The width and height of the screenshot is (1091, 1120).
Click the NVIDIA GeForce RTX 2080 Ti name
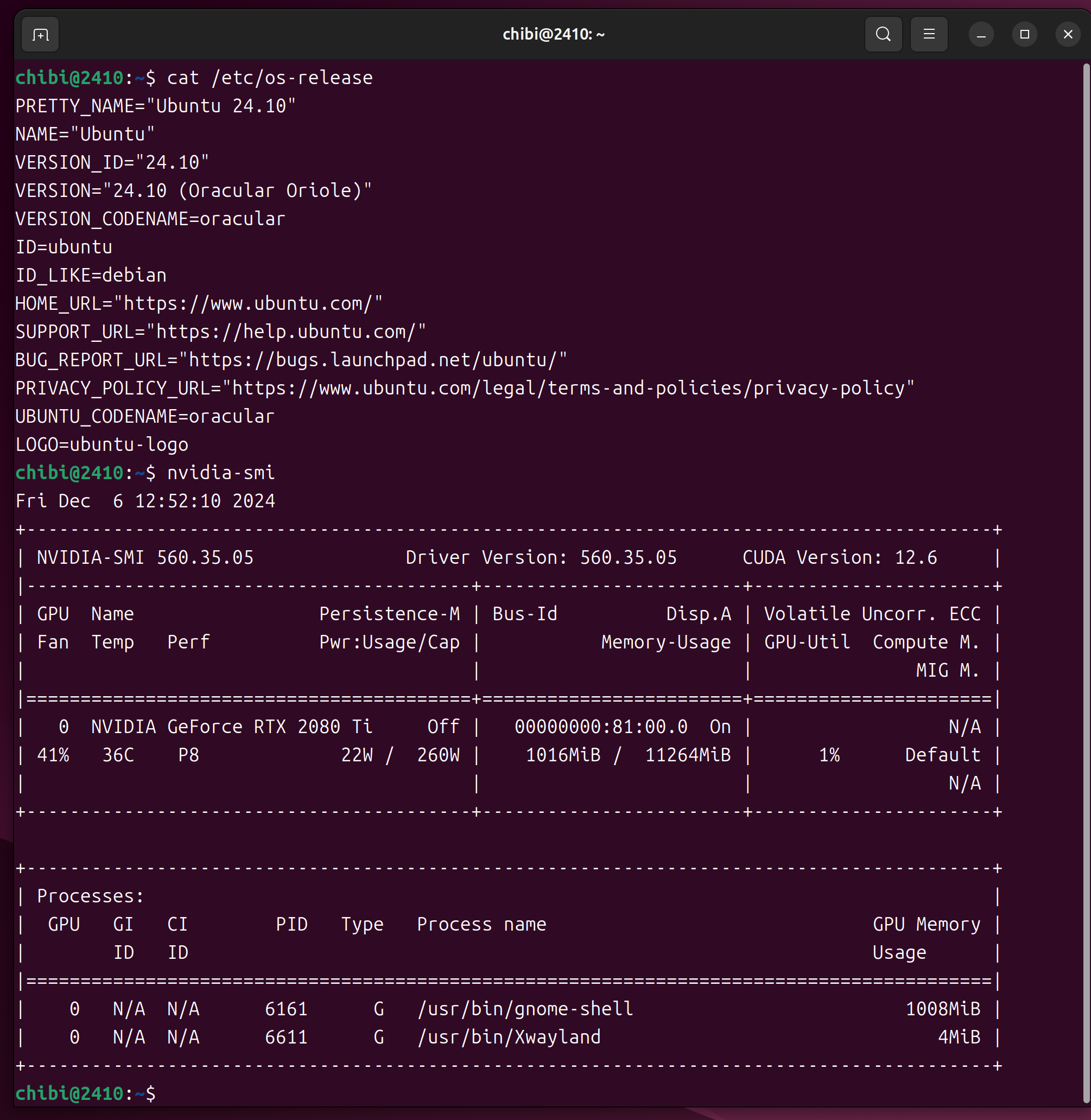tap(231, 727)
